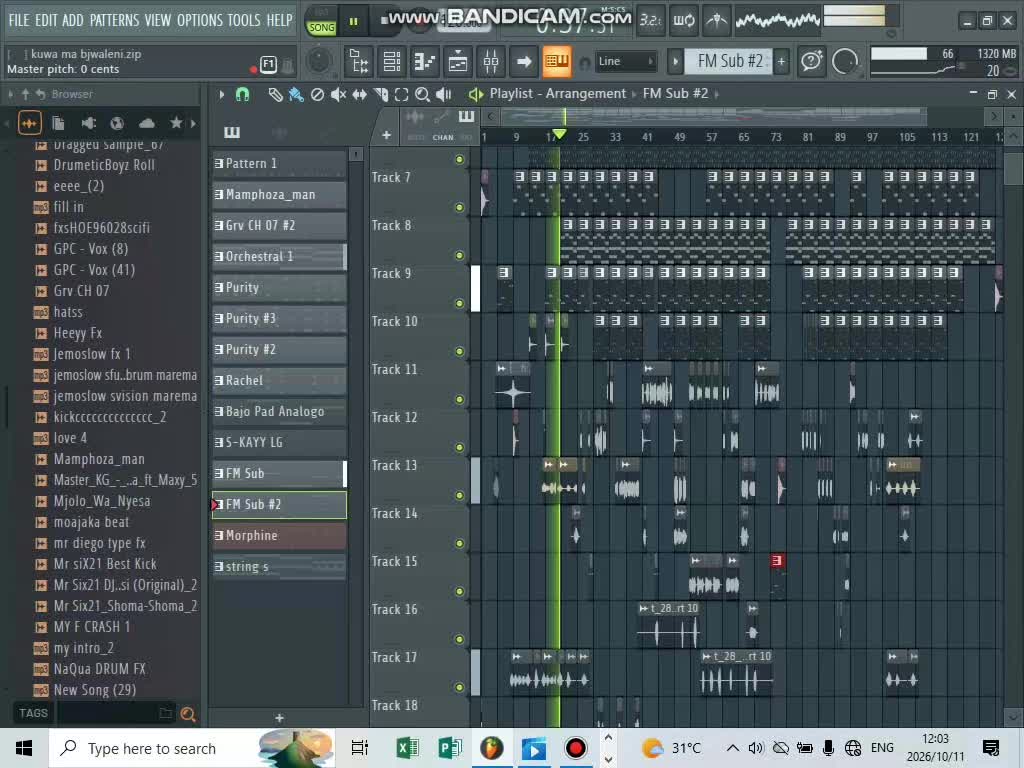Select the Slip tool in Playlist toolbar
The width and height of the screenshot is (1024, 768).
(x=359, y=95)
